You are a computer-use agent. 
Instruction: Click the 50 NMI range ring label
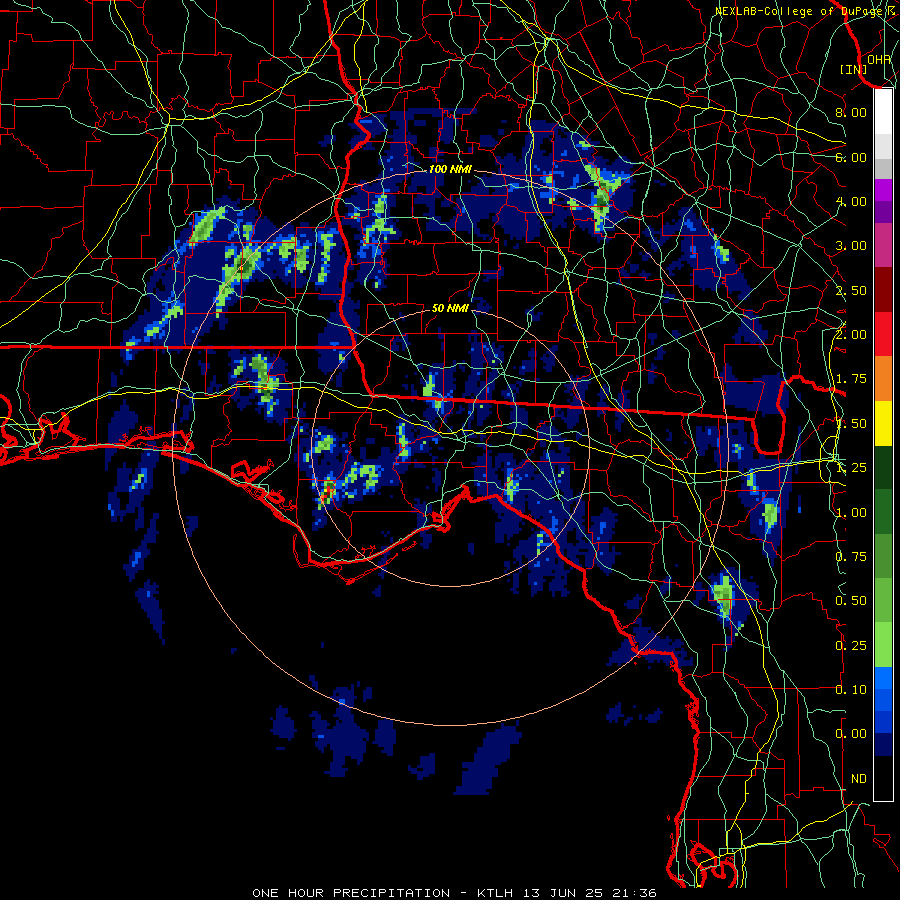[450, 308]
